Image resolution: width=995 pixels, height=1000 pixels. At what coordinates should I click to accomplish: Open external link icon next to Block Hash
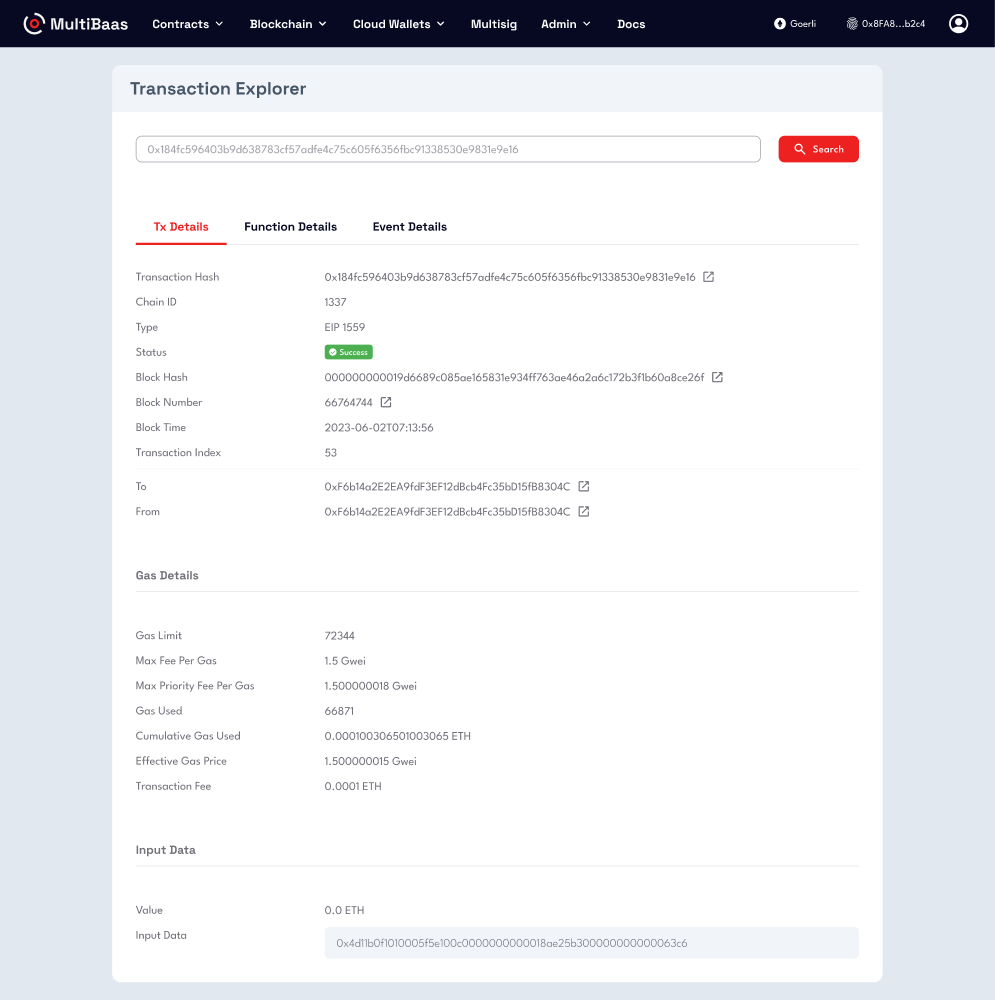click(717, 377)
